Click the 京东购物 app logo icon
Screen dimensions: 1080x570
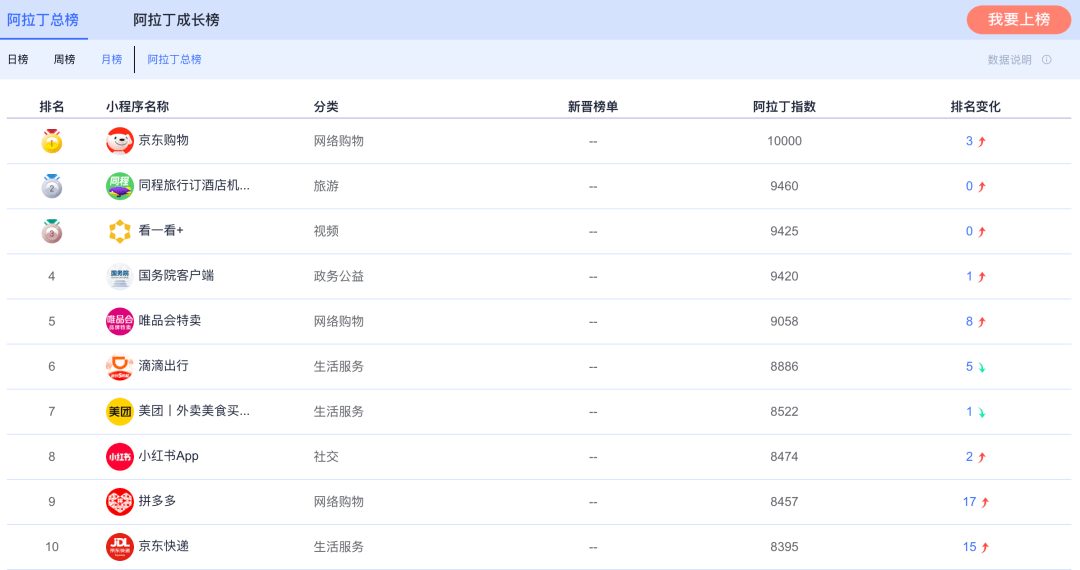pyautogui.click(x=120, y=141)
